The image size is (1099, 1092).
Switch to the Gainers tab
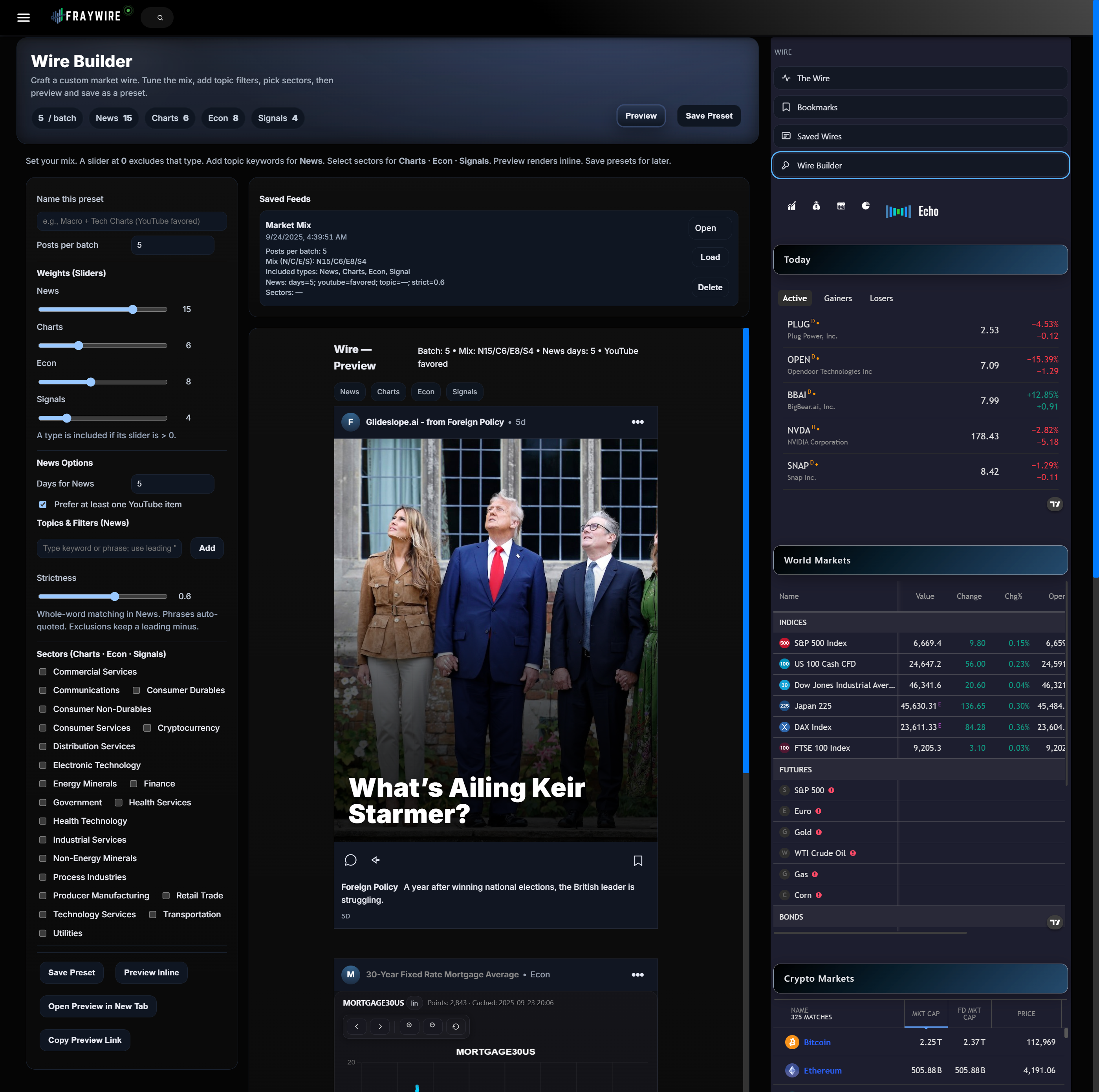[x=837, y=298]
